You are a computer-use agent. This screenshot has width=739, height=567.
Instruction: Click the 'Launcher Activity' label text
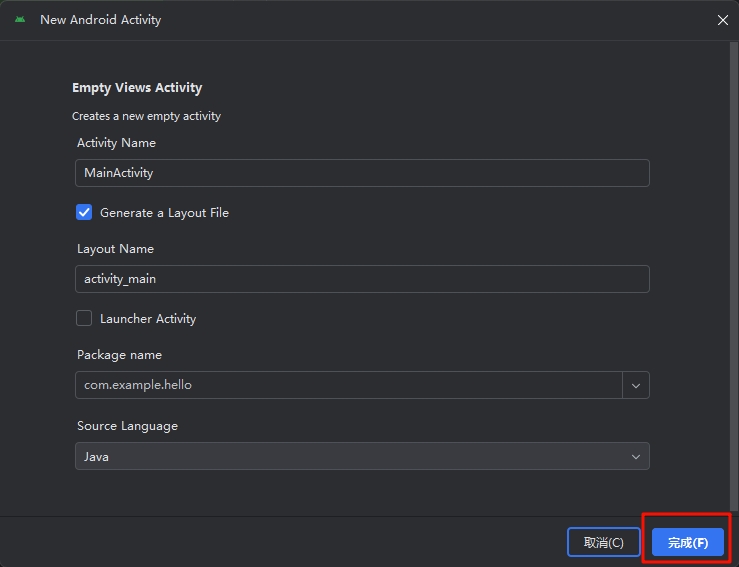(x=148, y=319)
